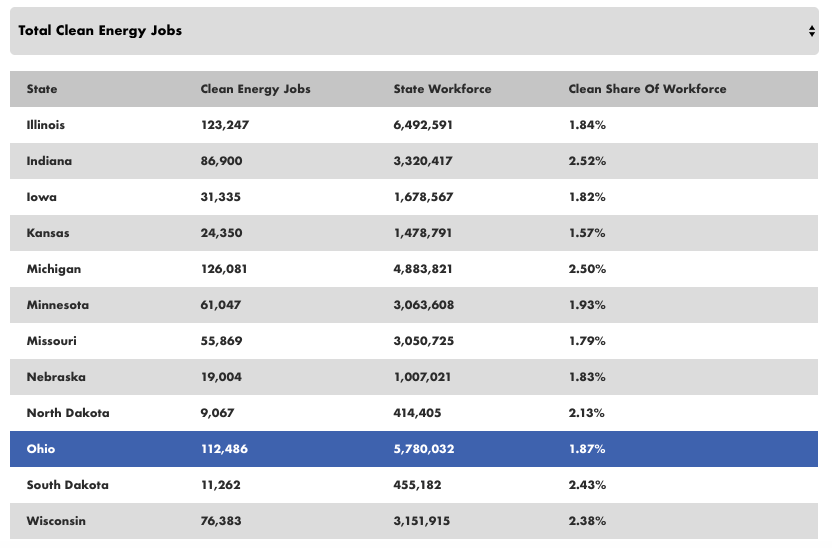Viewport: 832px width, 548px height.
Task: Click the South Dakota row
Action: click(x=67, y=485)
